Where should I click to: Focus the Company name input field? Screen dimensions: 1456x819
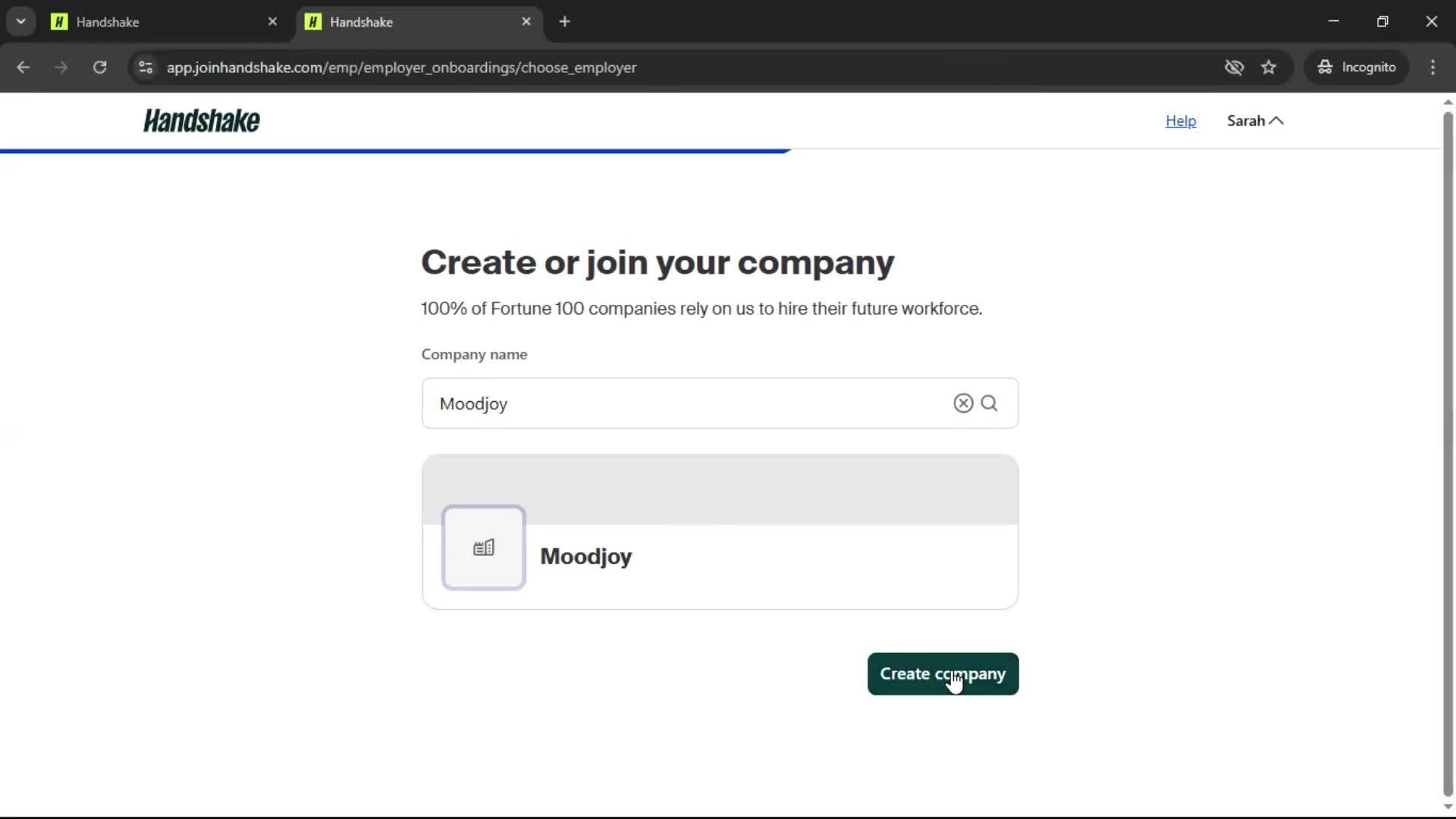pos(720,403)
